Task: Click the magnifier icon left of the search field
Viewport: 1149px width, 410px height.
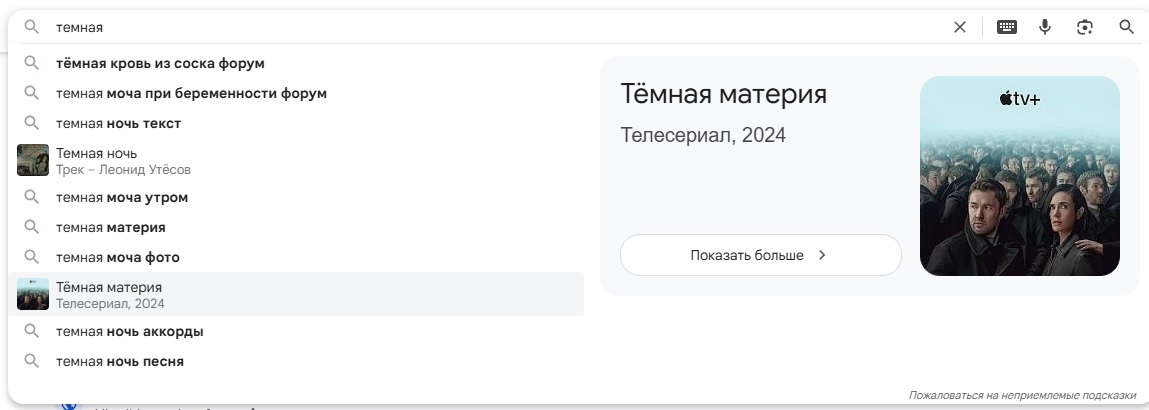Action: coord(32,27)
